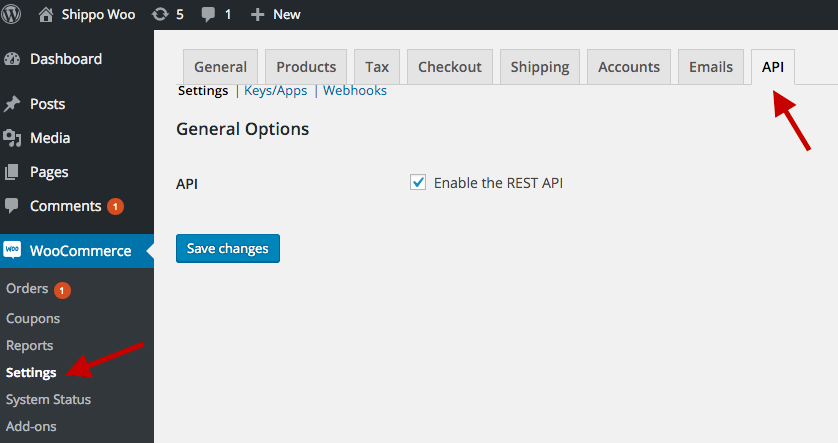838x443 pixels.
Task: Switch to the General settings tab
Action: pyautogui.click(x=220, y=67)
